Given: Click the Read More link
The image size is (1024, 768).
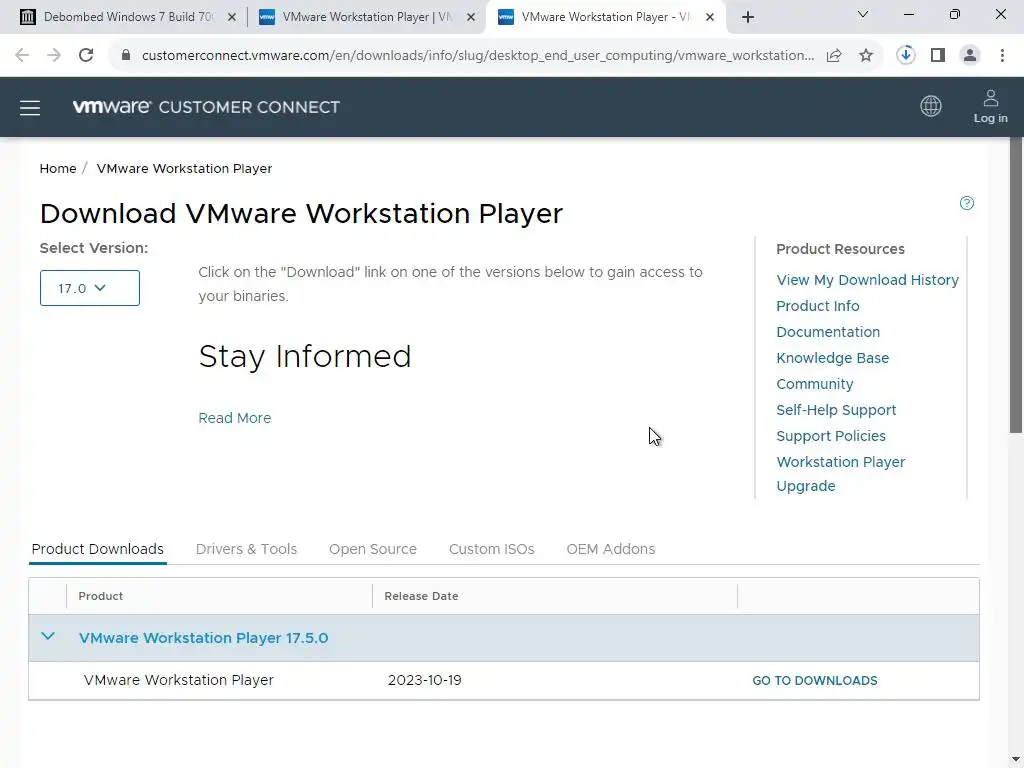Looking at the screenshot, I should [x=234, y=418].
